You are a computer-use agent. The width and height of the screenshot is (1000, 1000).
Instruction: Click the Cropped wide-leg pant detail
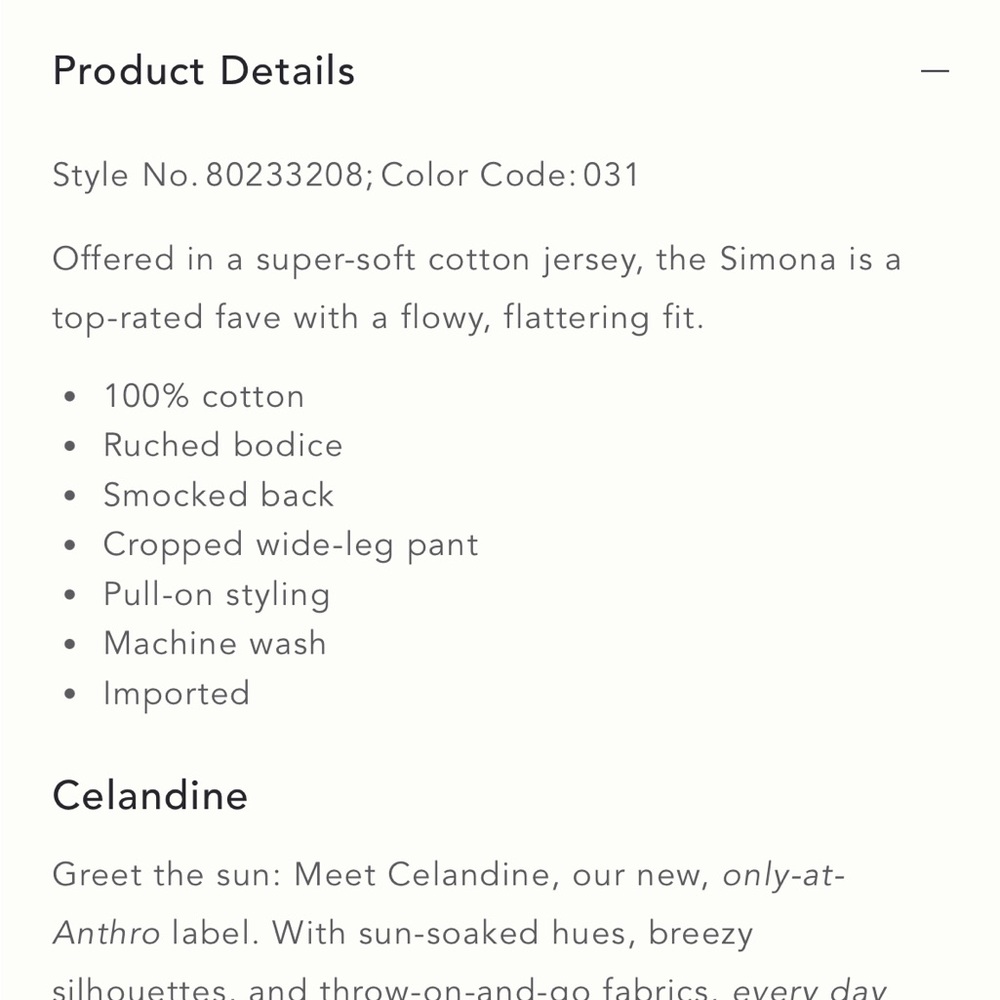(x=290, y=544)
